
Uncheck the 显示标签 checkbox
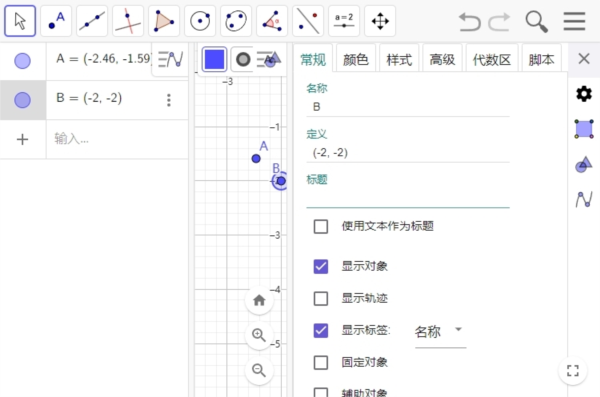pyautogui.click(x=321, y=330)
